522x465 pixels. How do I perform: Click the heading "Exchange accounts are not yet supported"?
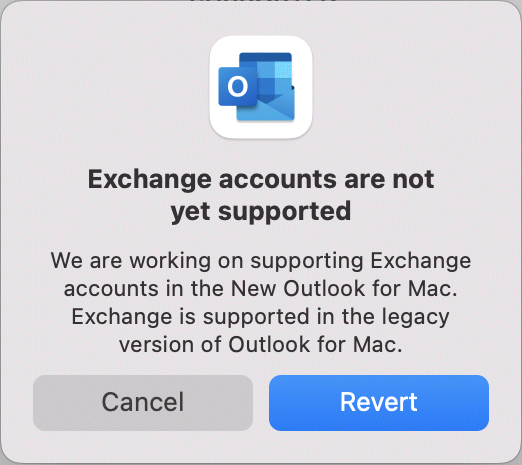(x=261, y=195)
